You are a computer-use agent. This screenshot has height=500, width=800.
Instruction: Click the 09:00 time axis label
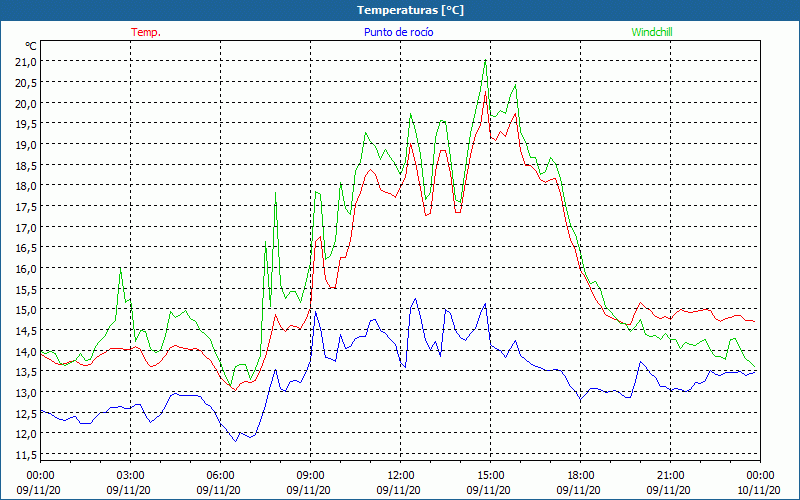[x=310, y=475]
